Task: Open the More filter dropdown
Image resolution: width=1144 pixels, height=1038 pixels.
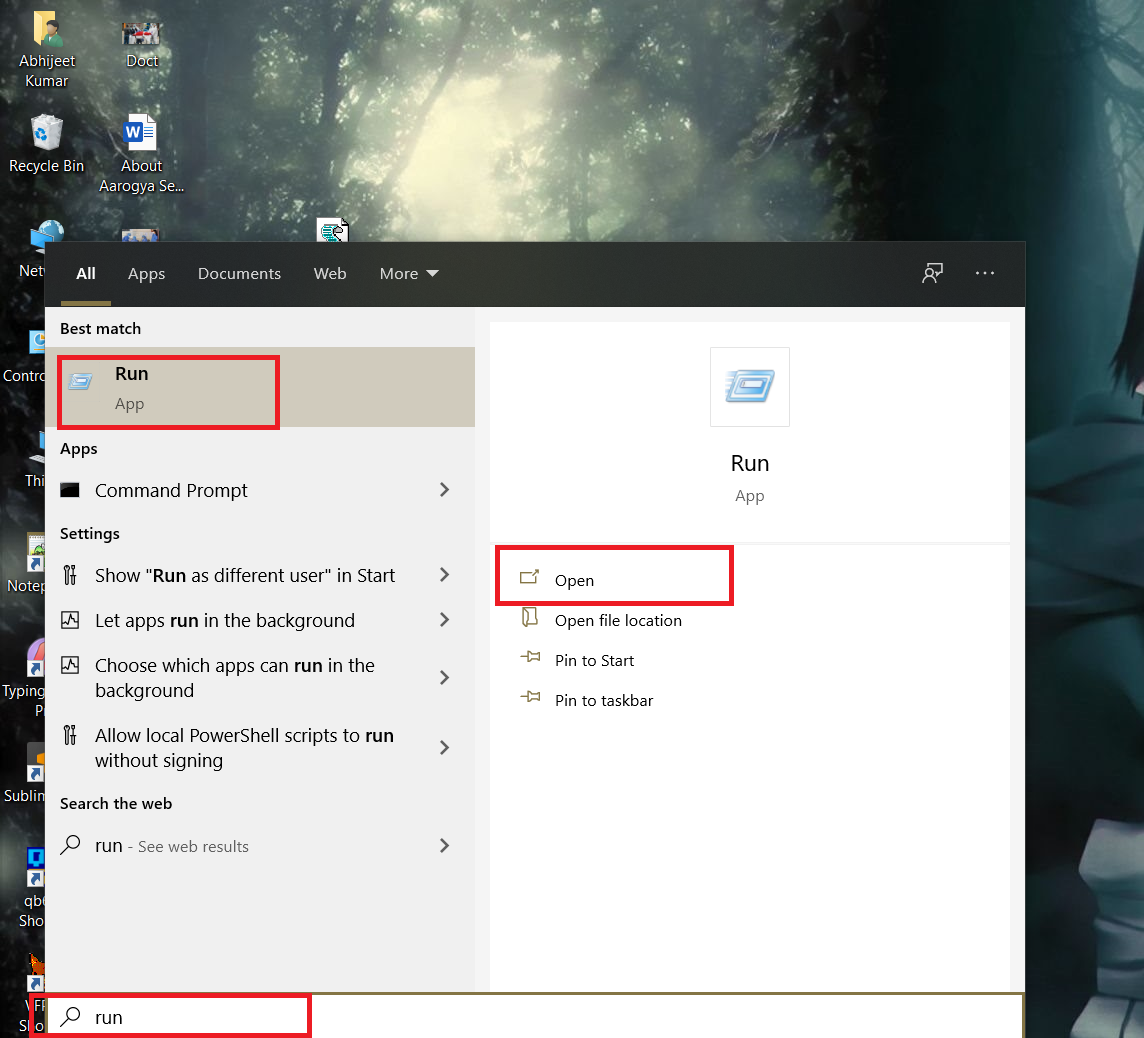Action: click(x=408, y=273)
